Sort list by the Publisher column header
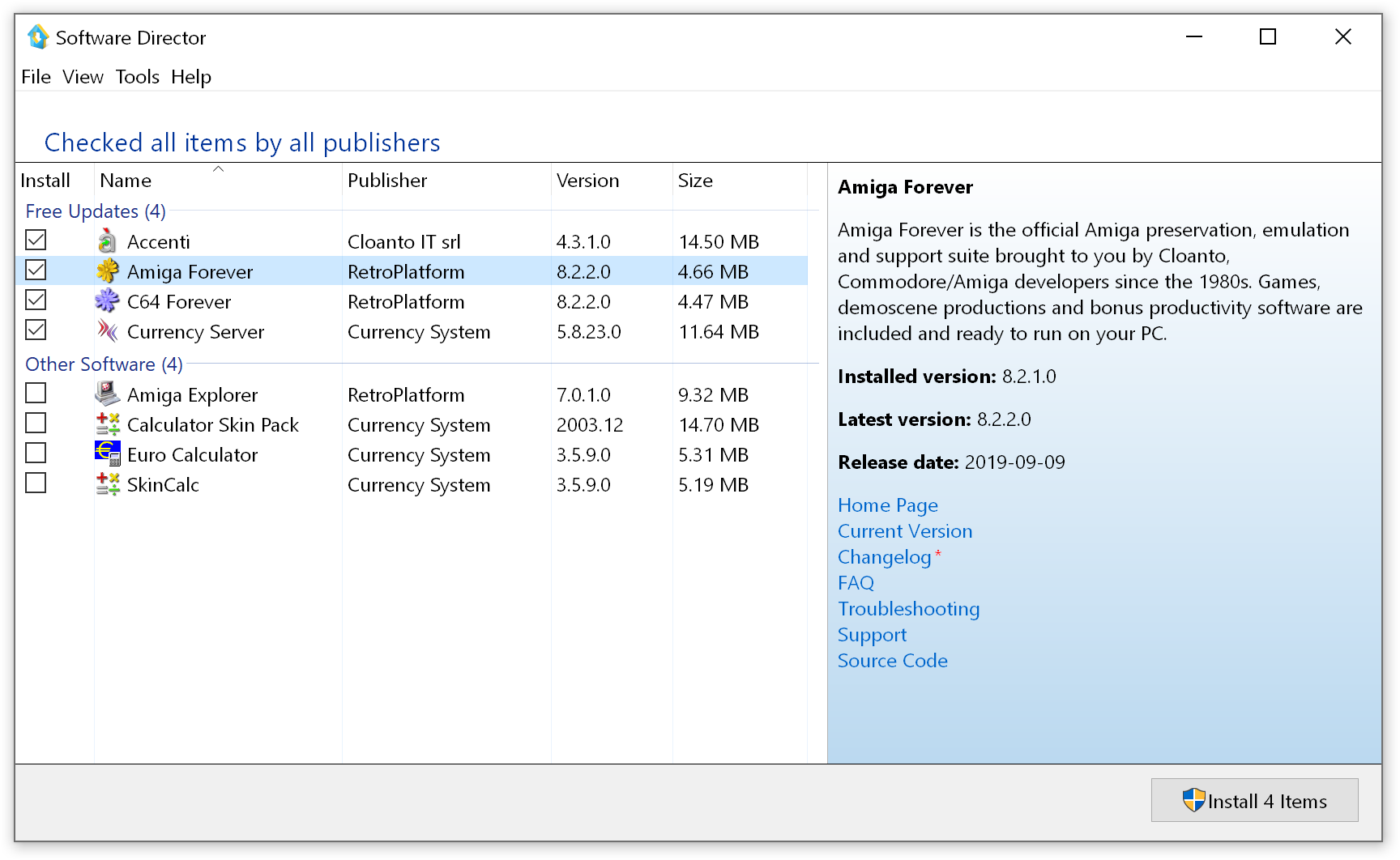Image resolution: width=1400 pixels, height=860 pixels. [446, 180]
